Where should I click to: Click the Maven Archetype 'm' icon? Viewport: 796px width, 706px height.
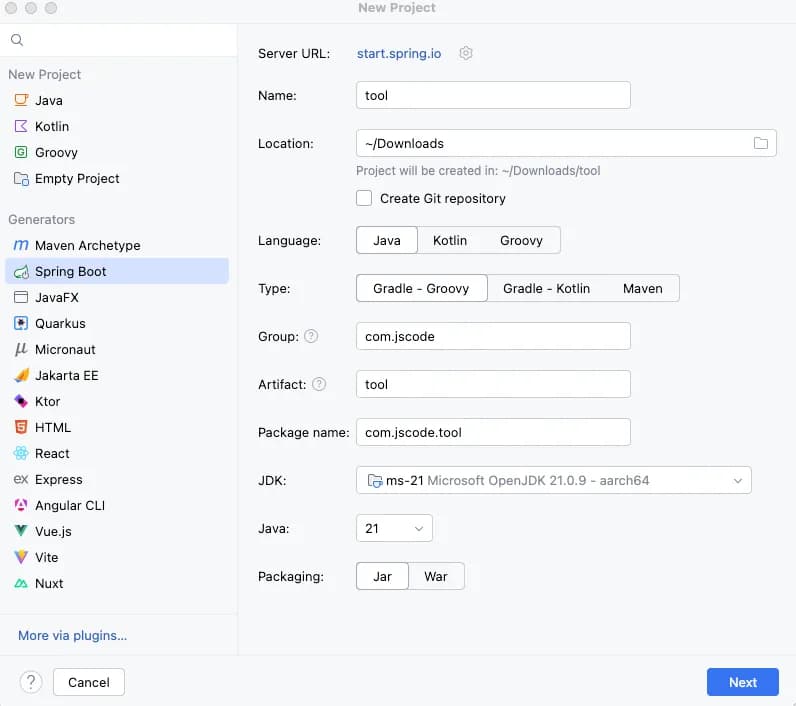click(21, 245)
